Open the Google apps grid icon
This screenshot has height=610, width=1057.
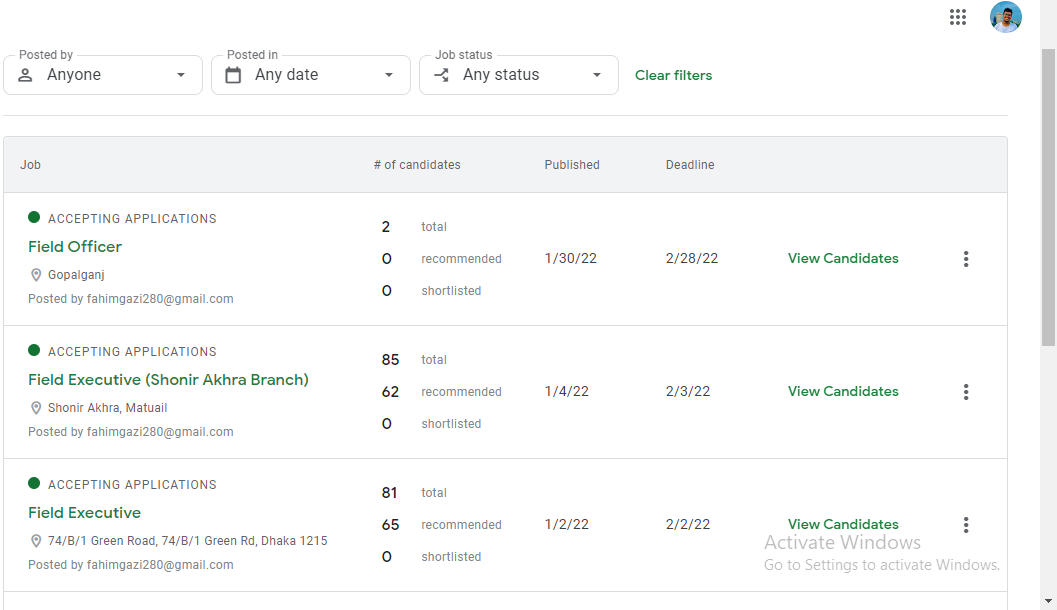pyautogui.click(x=958, y=17)
